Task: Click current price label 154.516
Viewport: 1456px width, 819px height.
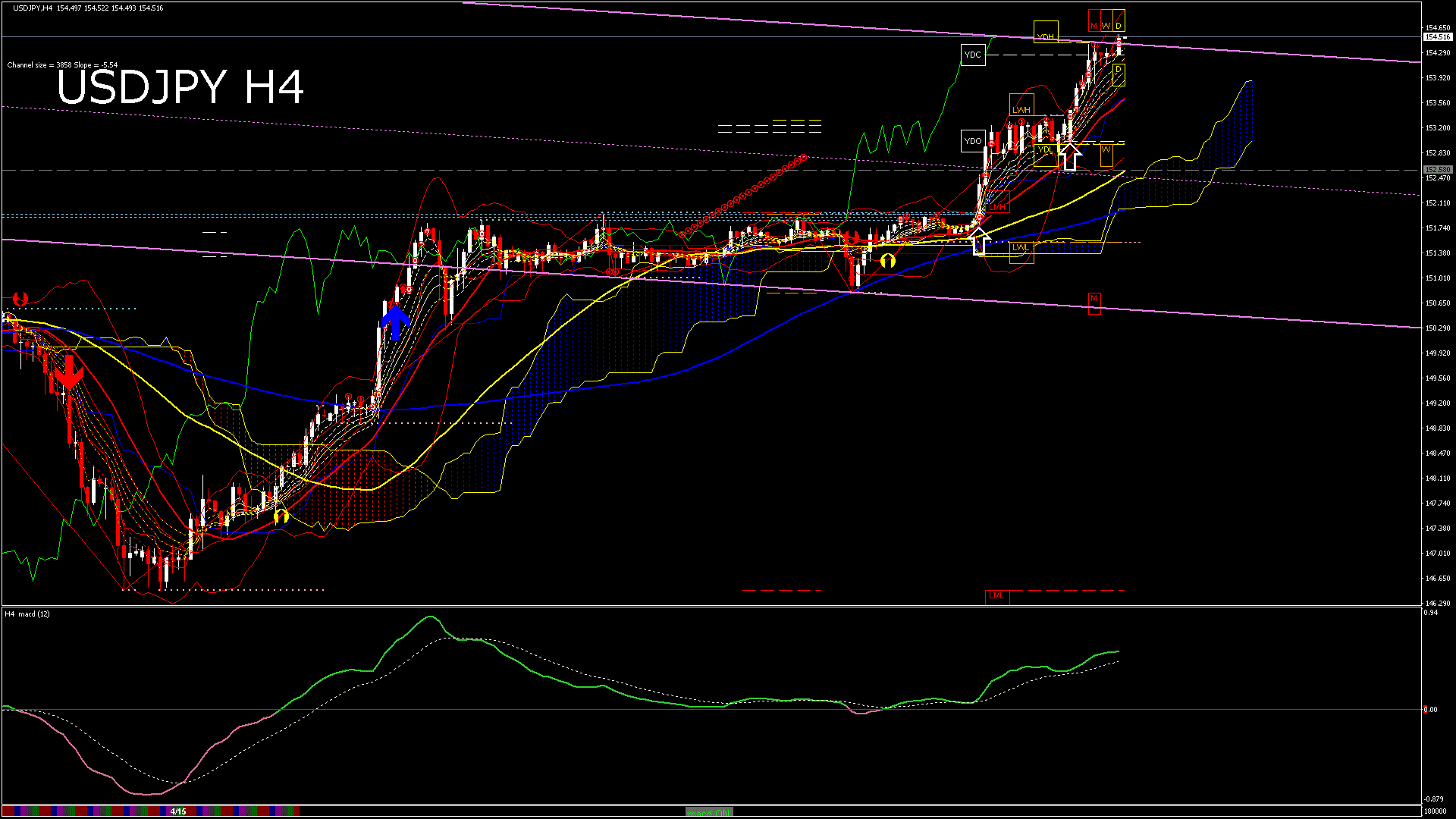Action: 1438,36
